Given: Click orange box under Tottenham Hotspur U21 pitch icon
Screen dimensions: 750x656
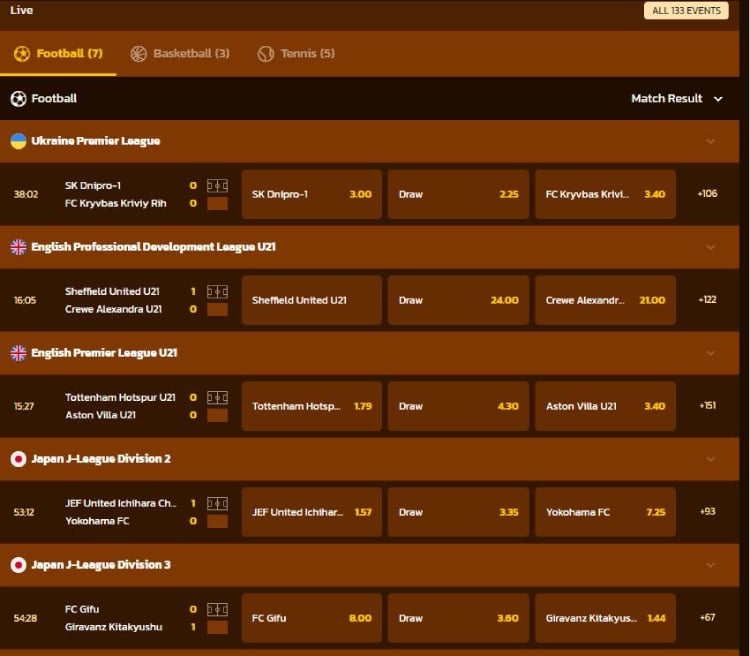Looking at the screenshot, I should pyautogui.click(x=217, y=416).
